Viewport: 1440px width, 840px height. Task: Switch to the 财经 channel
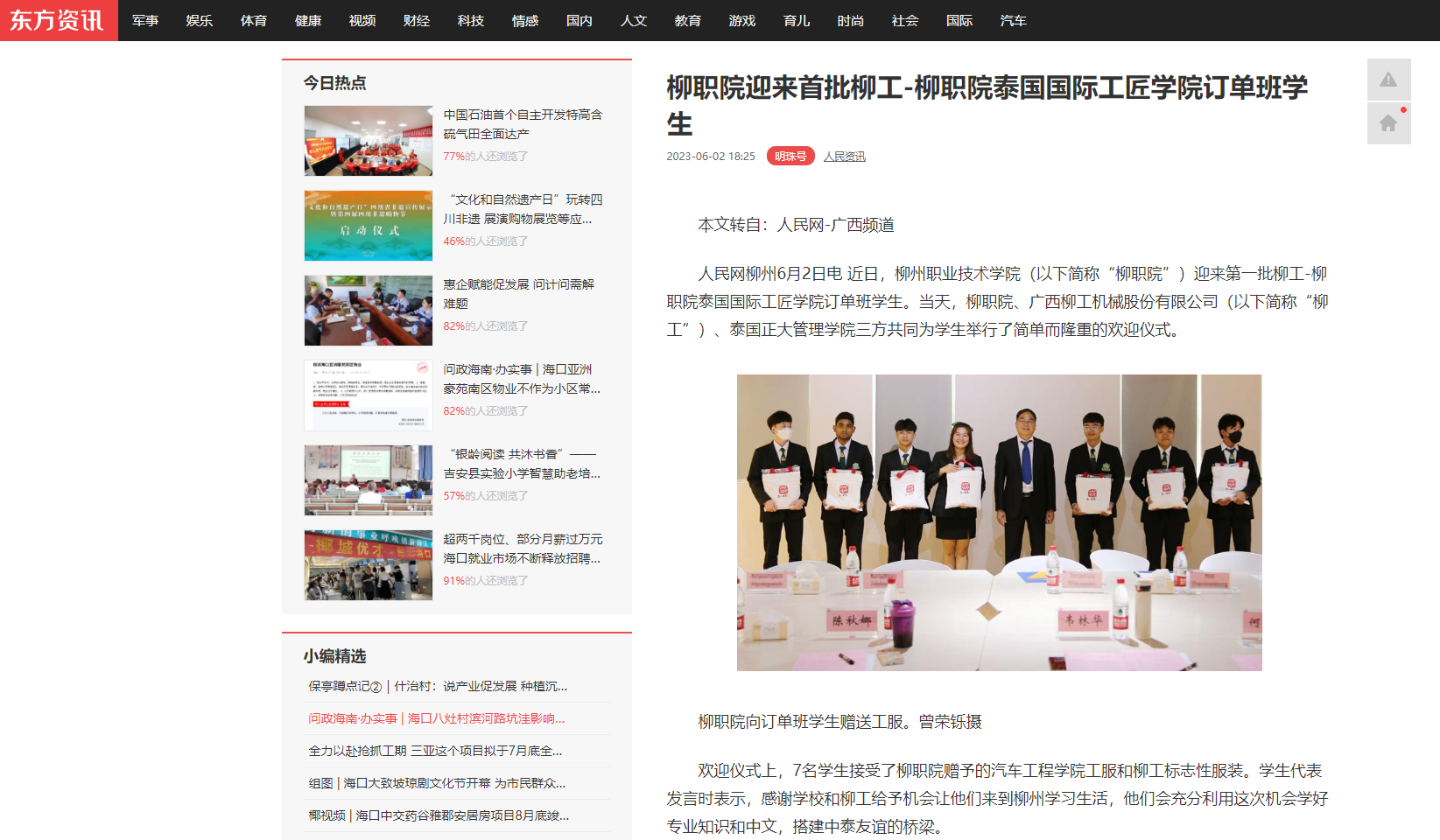(417, 21)
